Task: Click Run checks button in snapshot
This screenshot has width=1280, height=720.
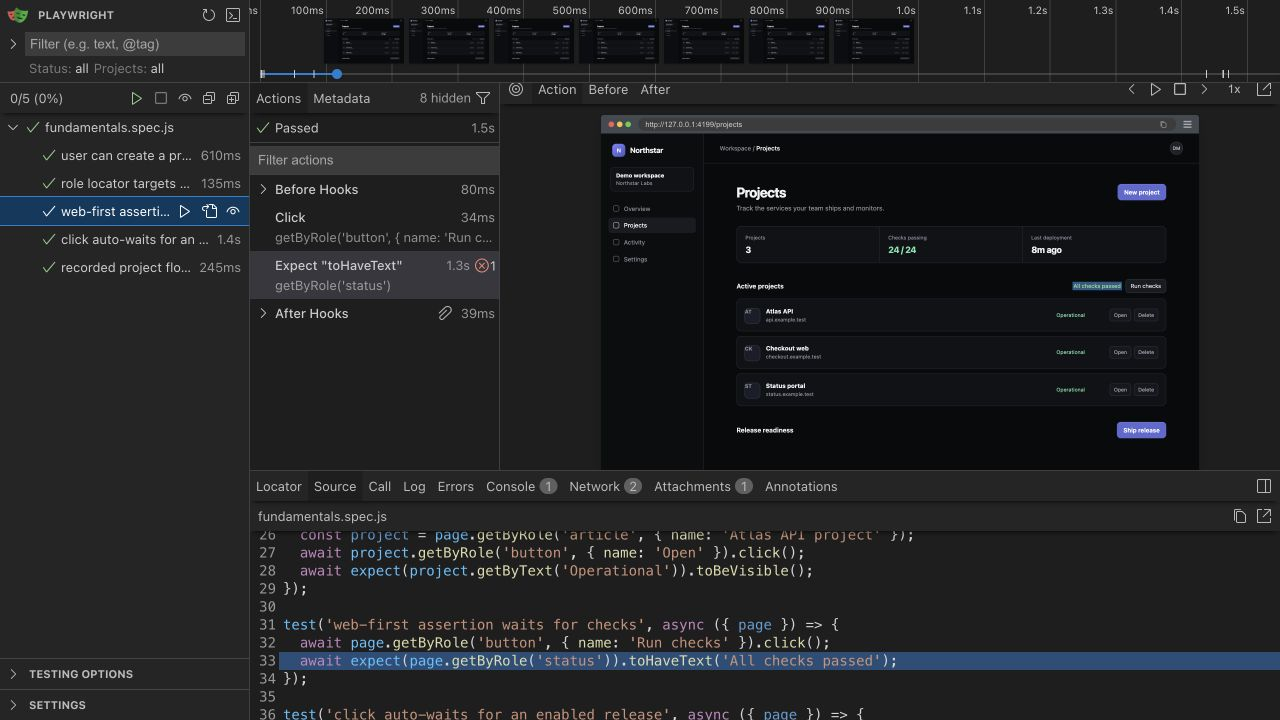Action: [x=1146, y=286]
